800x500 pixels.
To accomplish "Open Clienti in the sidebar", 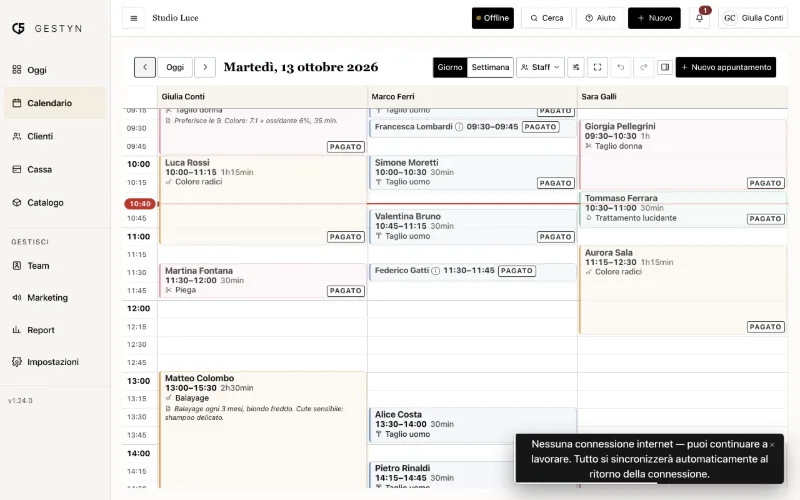I will 55,136.
